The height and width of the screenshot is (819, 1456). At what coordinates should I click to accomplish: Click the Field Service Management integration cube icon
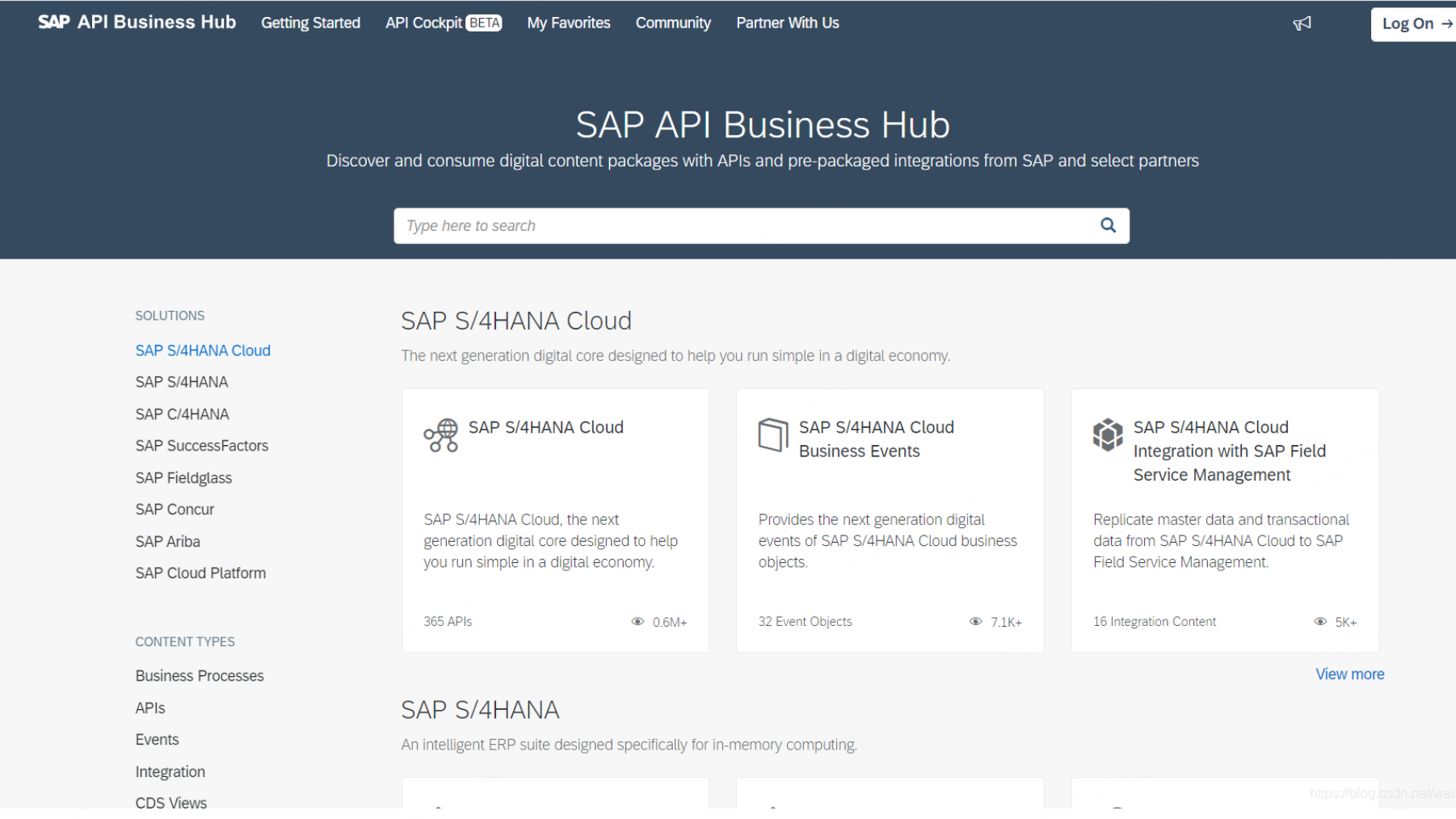[x=1108, y=435]
